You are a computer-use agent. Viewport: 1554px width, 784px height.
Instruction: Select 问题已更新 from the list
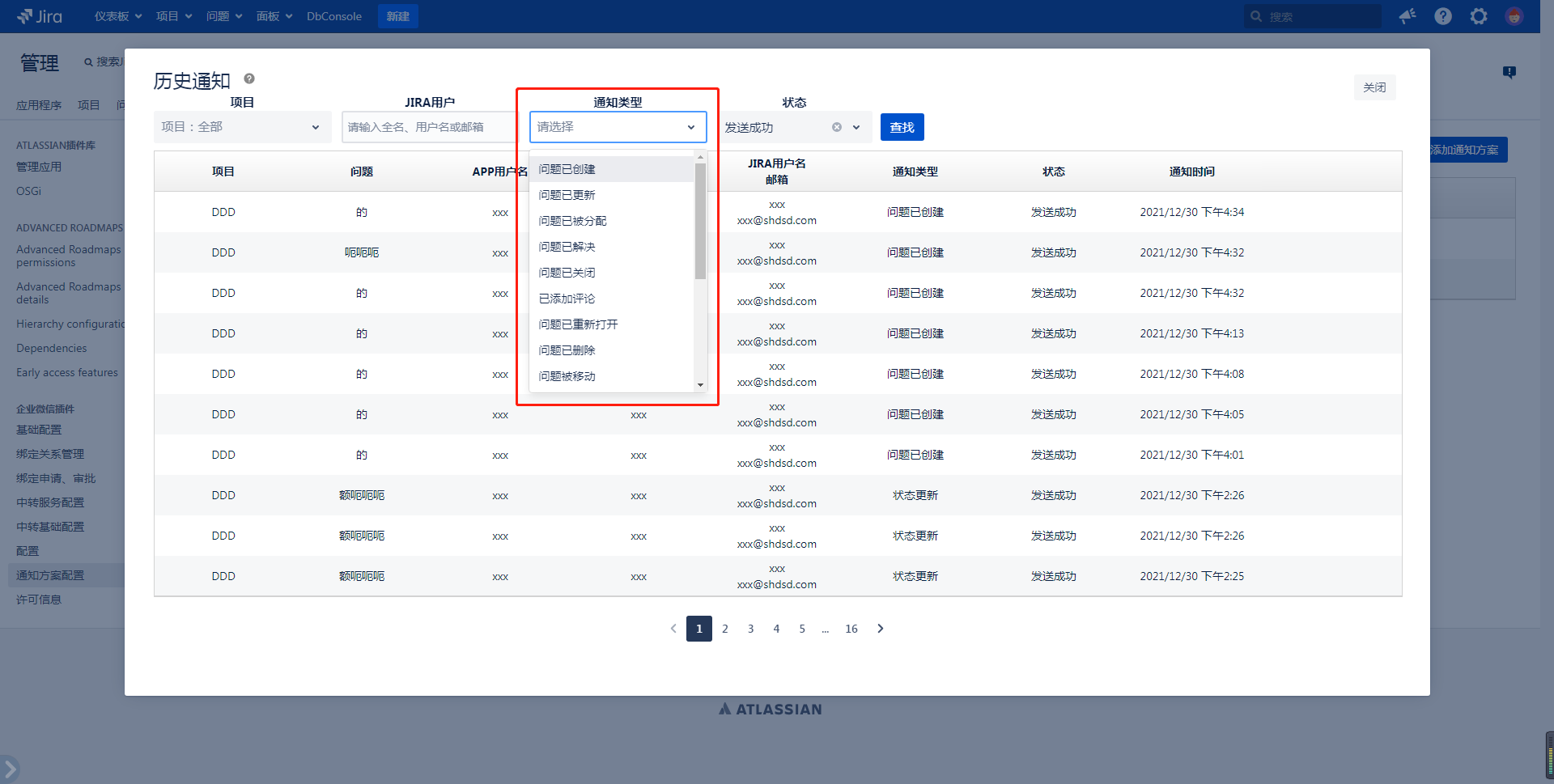pyautogui.click(x=567, y=195)
